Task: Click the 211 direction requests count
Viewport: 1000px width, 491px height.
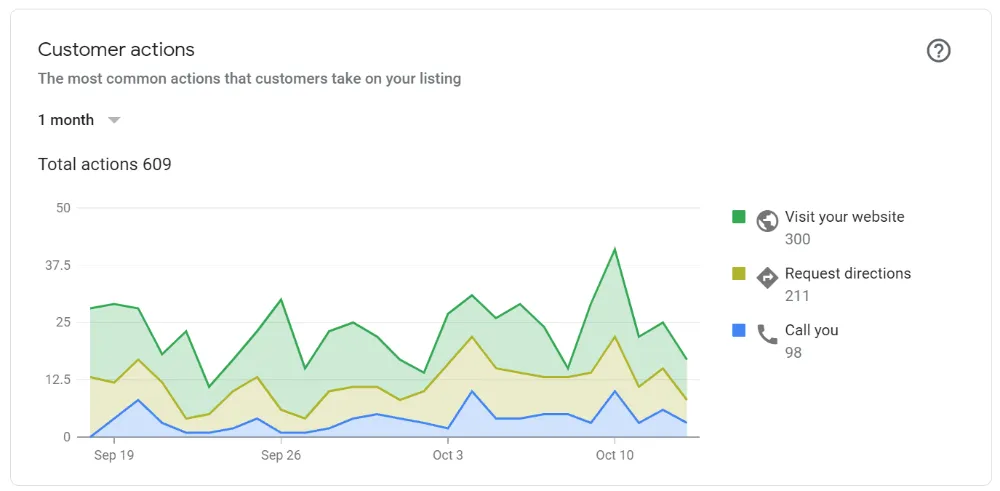Action: point(797,296)
